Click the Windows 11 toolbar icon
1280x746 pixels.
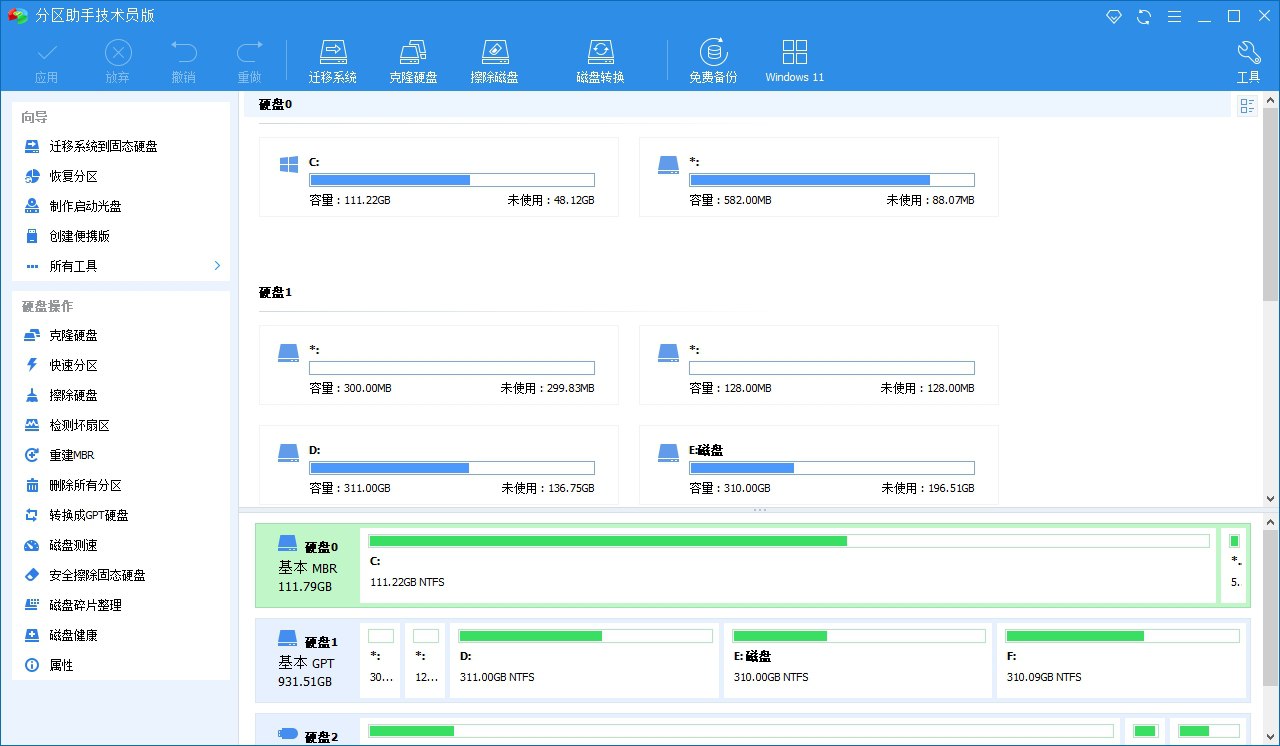[x=794, y=57]
